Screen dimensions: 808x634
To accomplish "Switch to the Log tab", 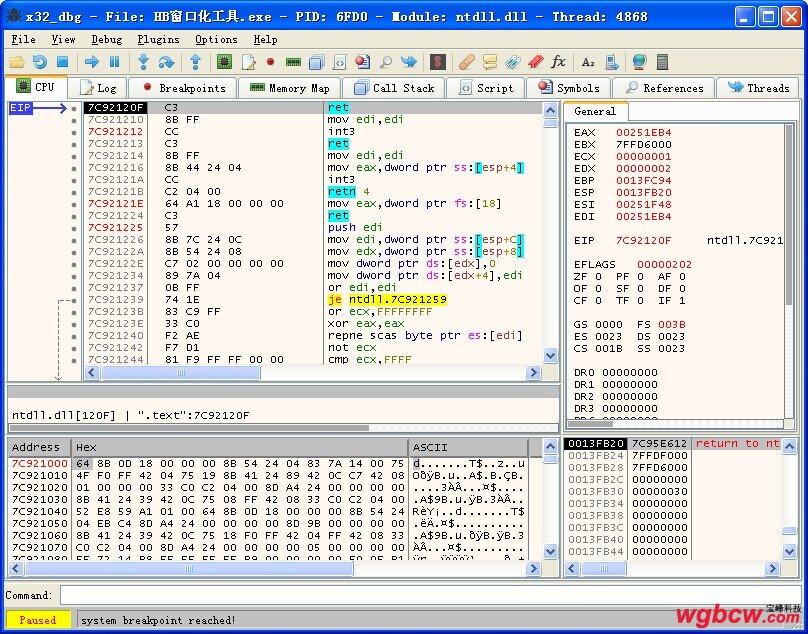I will coord(98,88).
